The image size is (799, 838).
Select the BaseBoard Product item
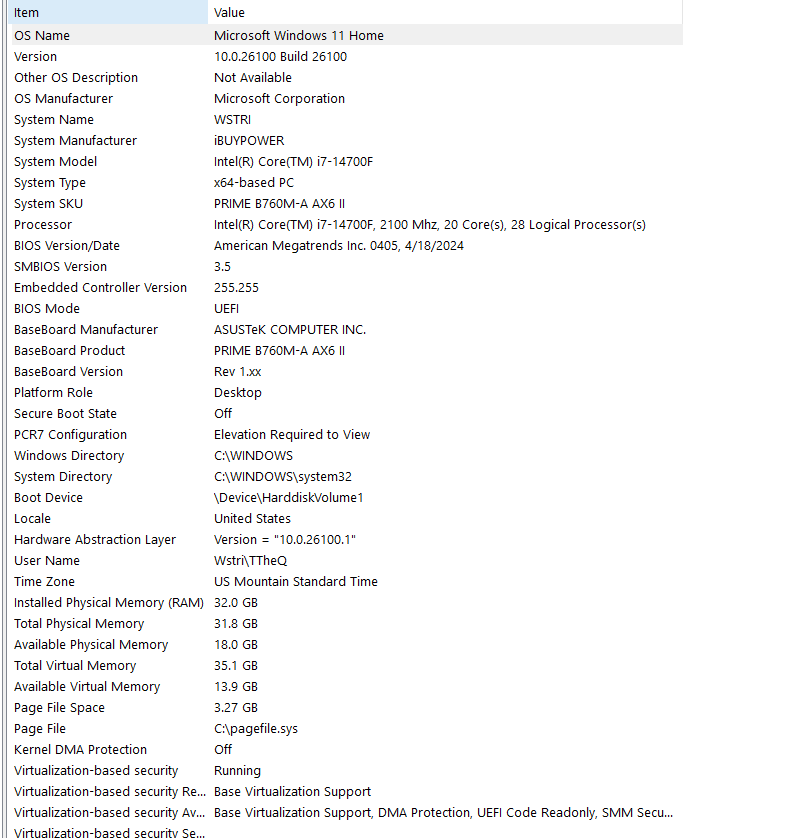point(69,351)
